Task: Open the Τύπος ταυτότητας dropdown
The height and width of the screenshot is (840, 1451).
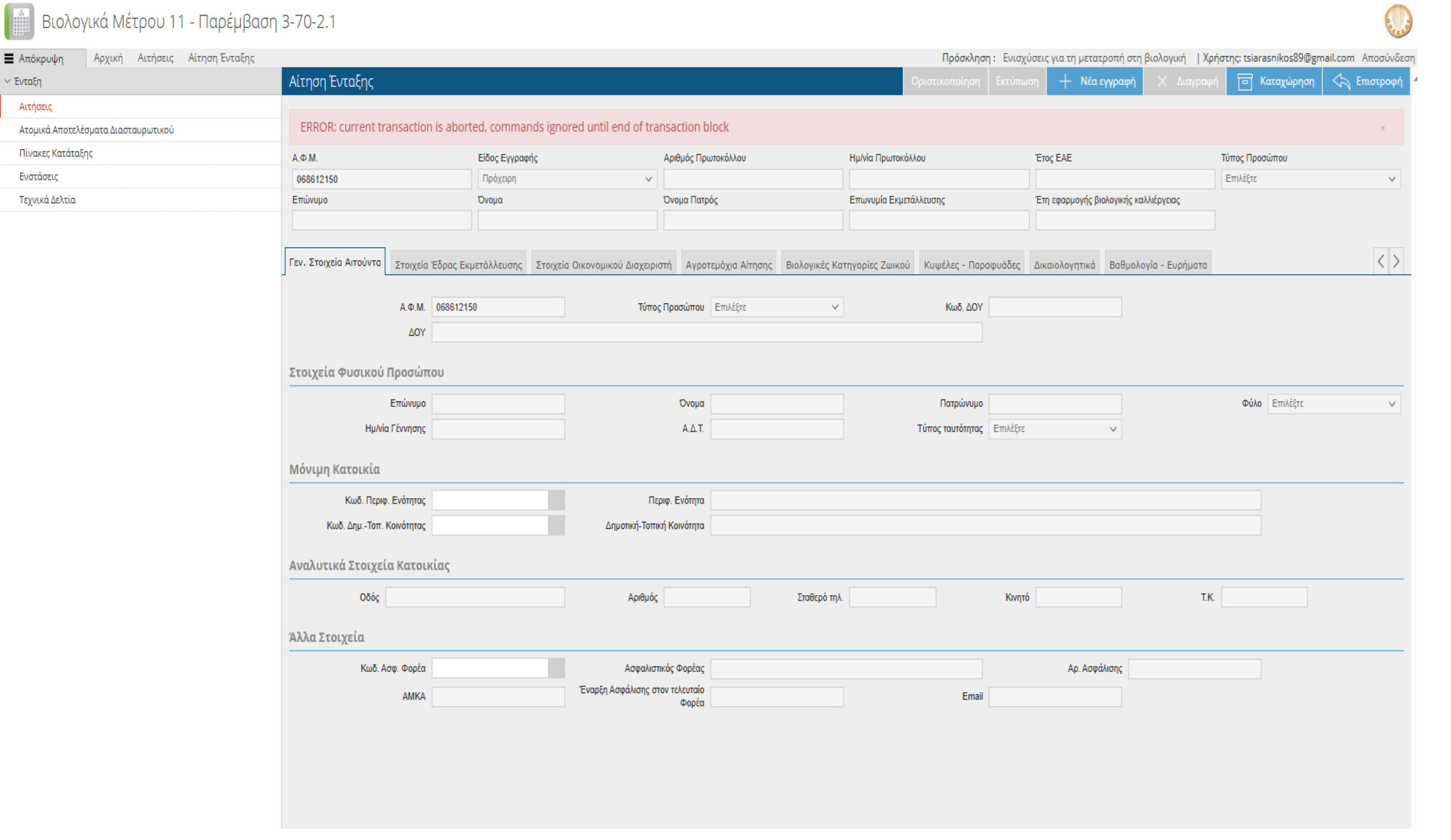Action: (x=1055, y=429)
